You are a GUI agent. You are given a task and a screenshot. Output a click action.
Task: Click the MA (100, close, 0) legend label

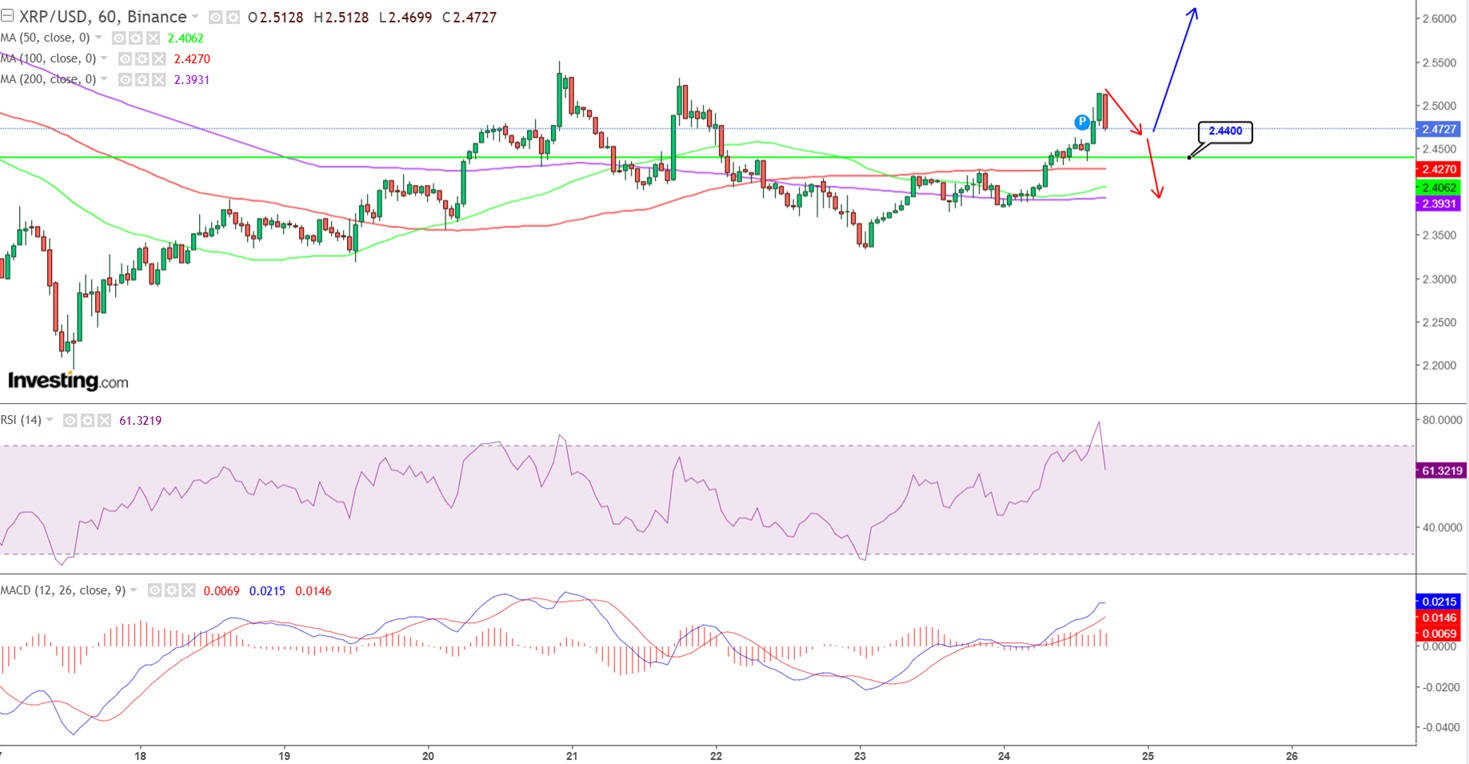(49, 59)
